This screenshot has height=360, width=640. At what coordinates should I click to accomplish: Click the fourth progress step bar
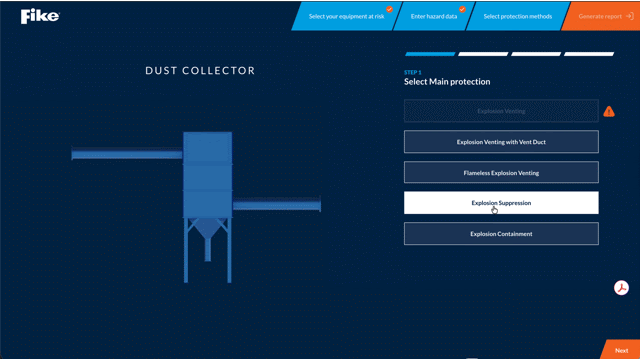[x=589, y=54]
